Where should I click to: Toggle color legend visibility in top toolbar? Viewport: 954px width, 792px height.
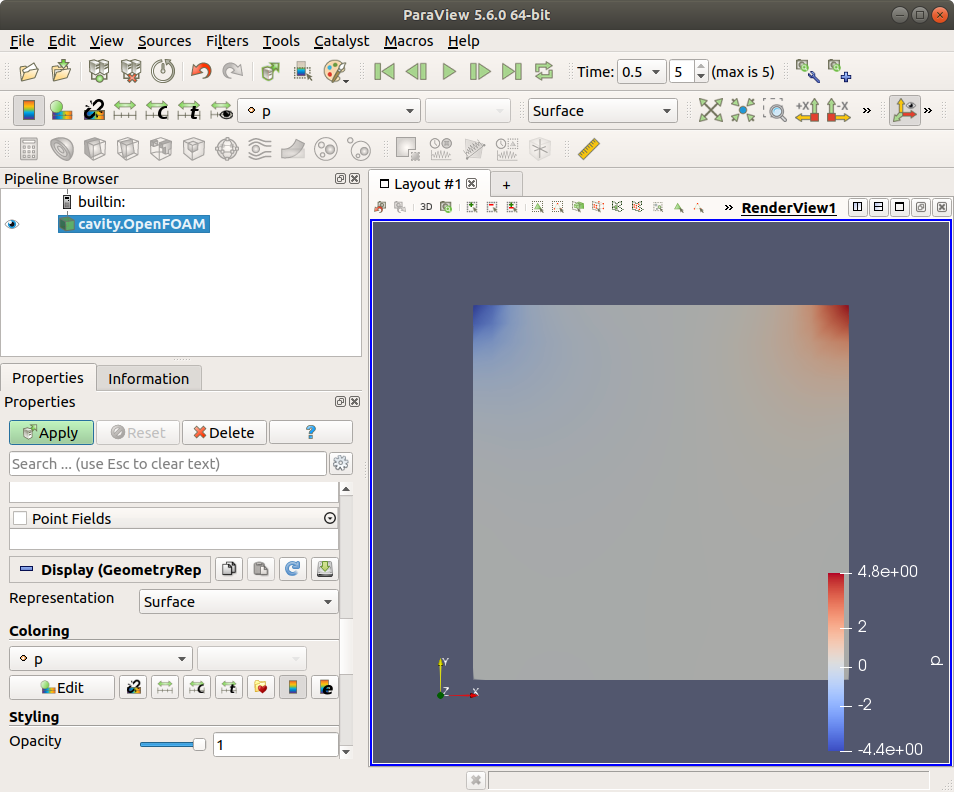coord(28,111)
